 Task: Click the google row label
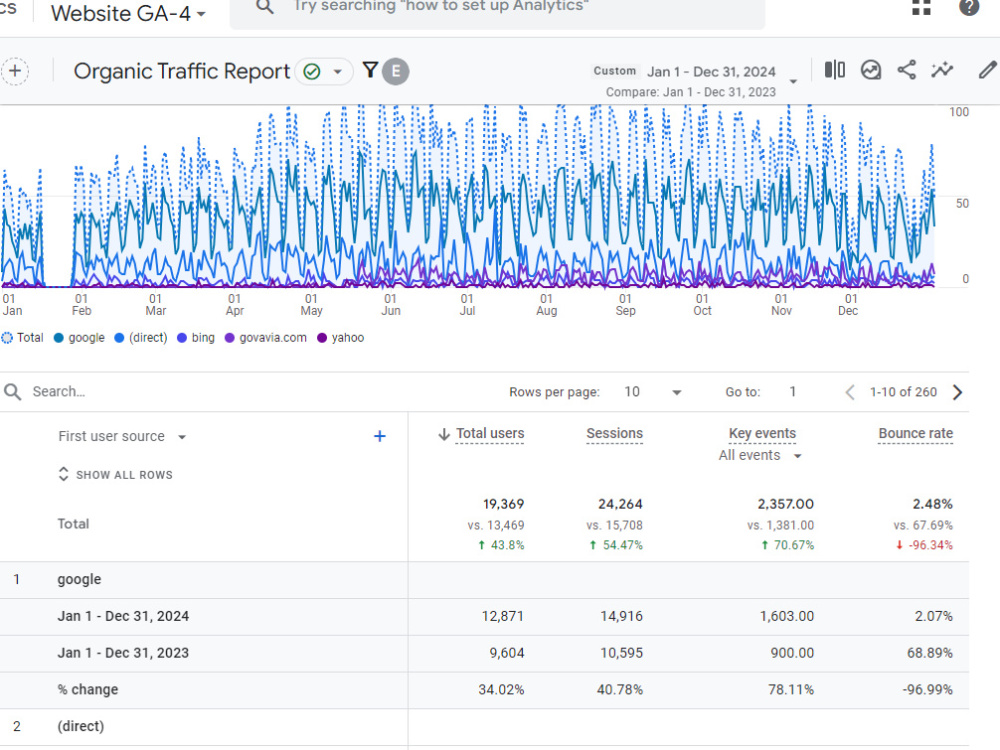coord(79,580)
